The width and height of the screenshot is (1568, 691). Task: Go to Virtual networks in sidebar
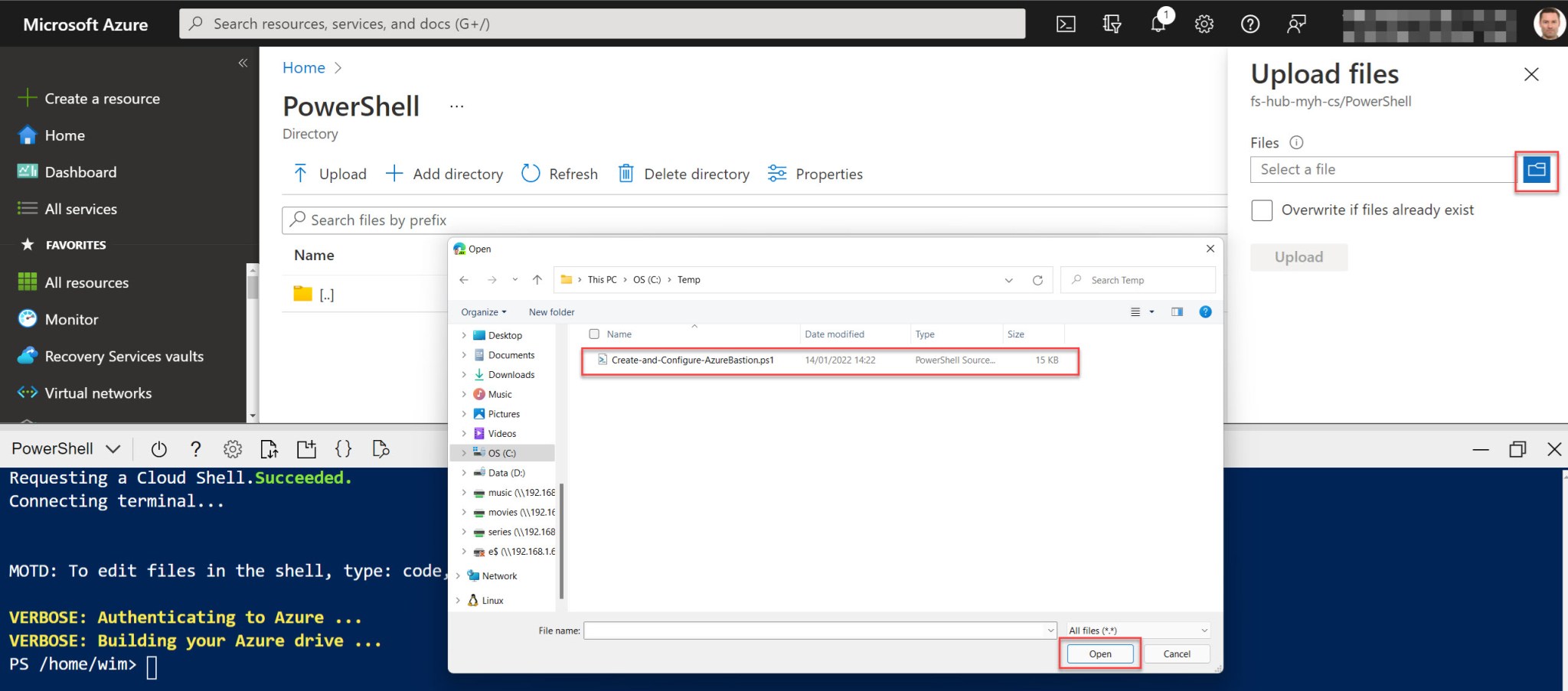point(98,393)
